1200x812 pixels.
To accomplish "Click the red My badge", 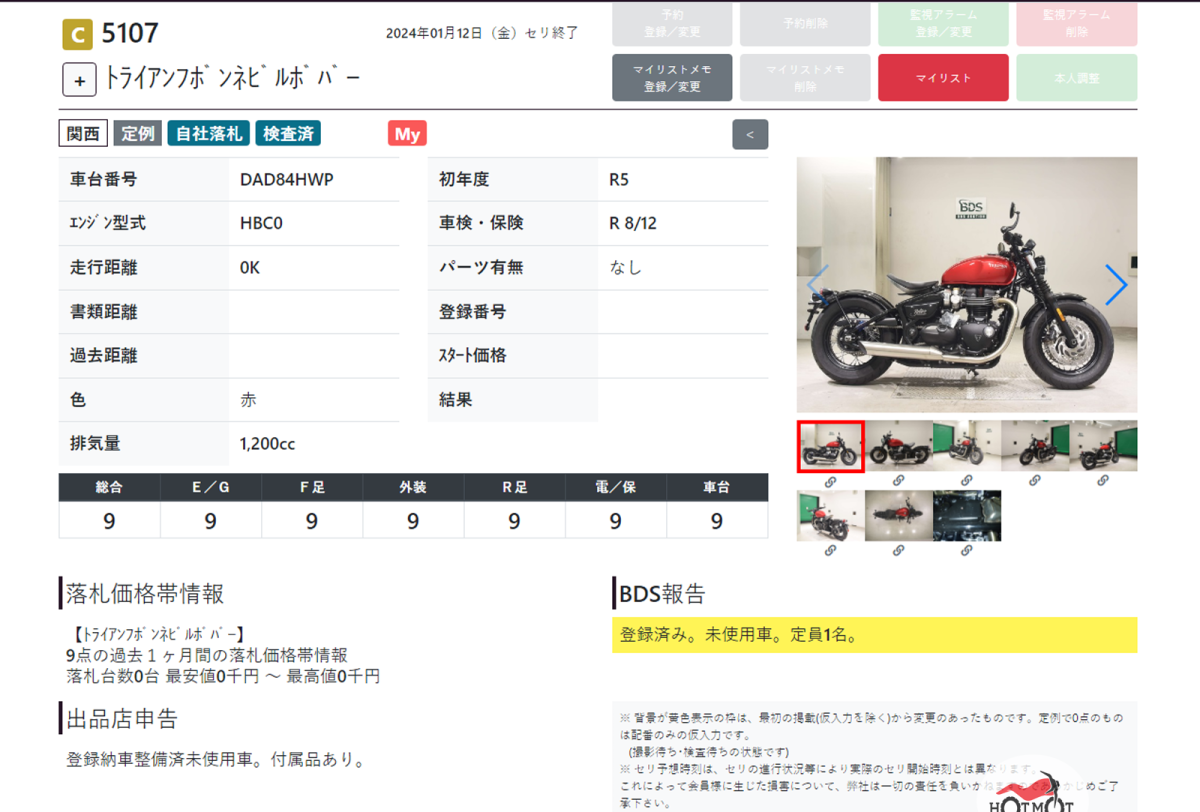I will click(x=407, y=134).
